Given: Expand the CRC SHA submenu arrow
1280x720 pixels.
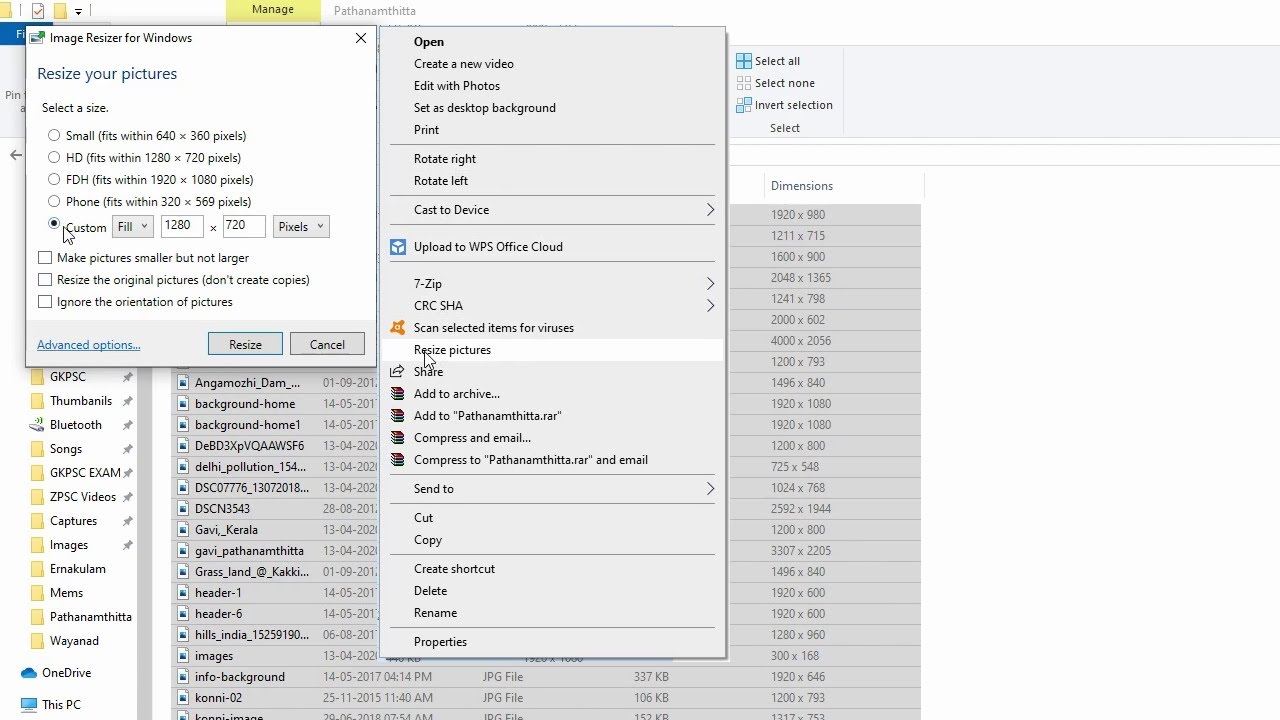Looking at the screenshot, I should (x=710, y=305).
